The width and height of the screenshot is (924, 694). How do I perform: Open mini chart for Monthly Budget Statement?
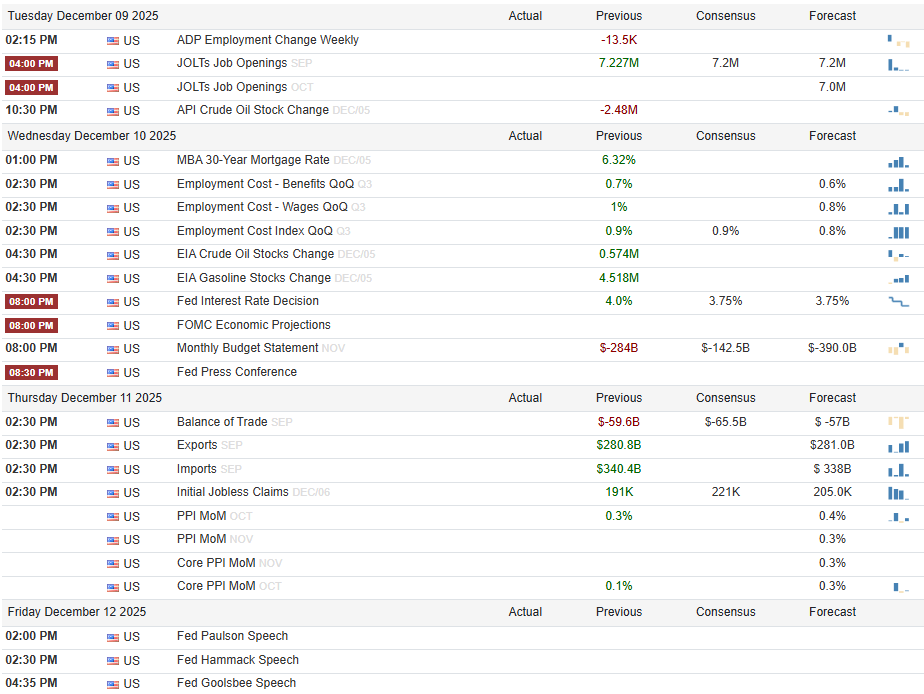coord(898,349)
